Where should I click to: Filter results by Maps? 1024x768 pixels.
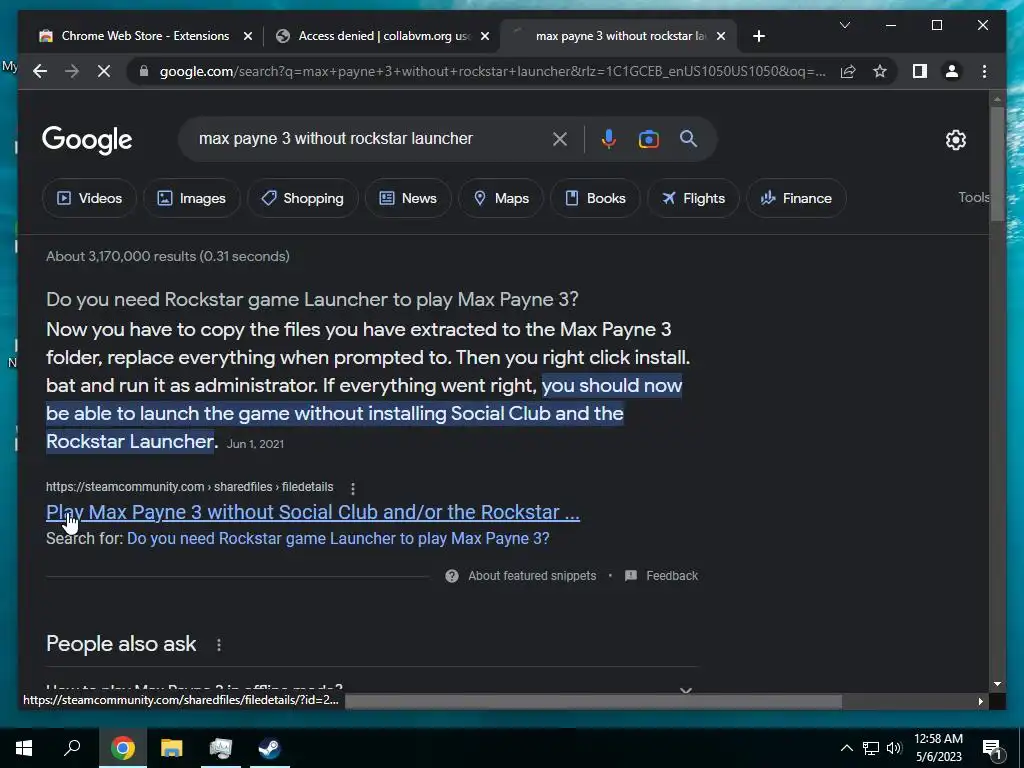coord(501,198)
